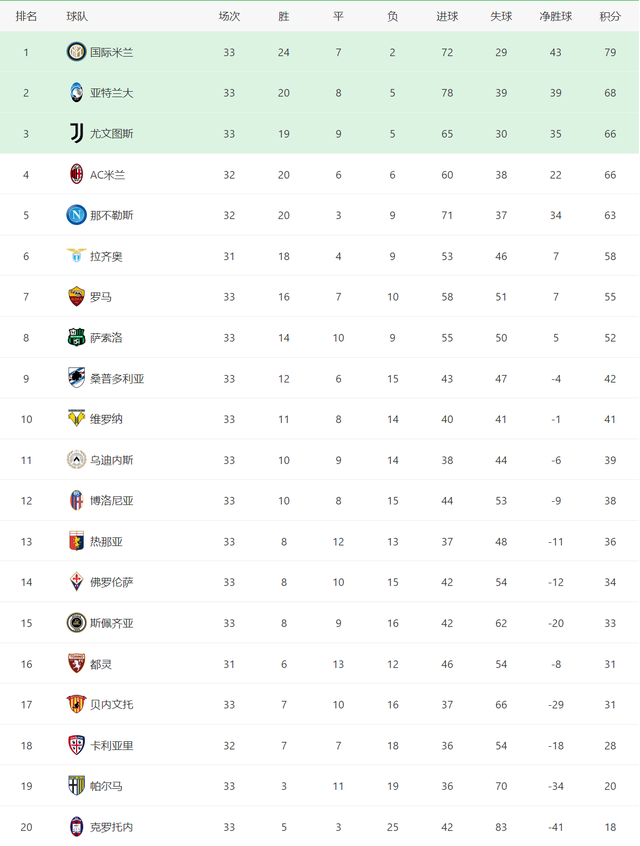Click the Atalanta (亚特兰大) team logo

pos(76,93)
